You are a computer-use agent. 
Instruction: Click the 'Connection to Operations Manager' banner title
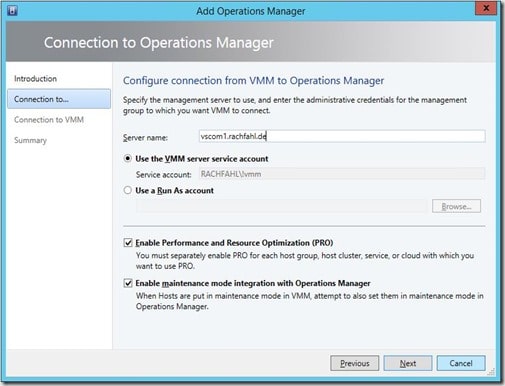pos(159,43)
